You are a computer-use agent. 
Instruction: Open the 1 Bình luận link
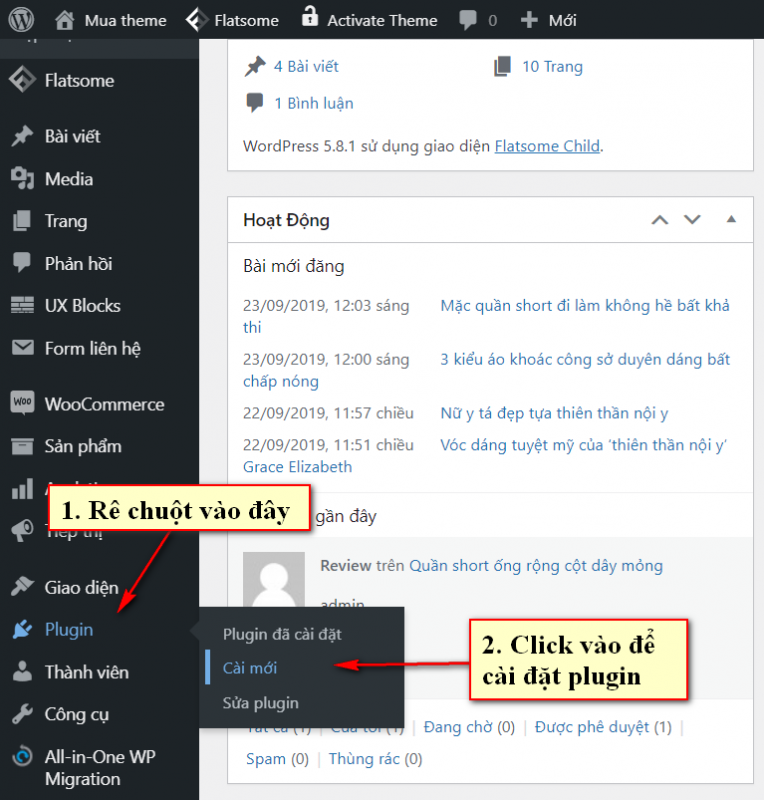pos(314,103)
